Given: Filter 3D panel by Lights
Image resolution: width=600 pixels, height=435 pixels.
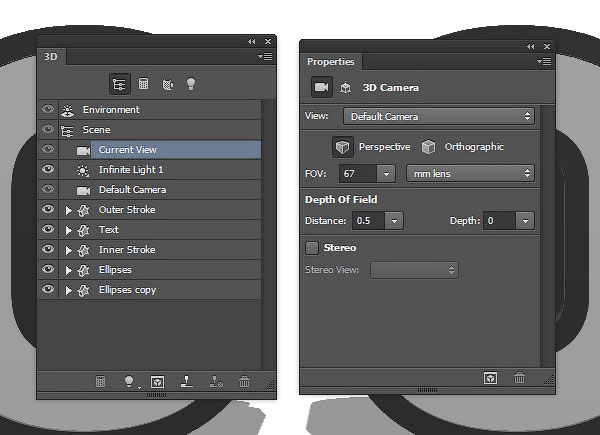Looking at the screenshot, I should coord(191,83).
